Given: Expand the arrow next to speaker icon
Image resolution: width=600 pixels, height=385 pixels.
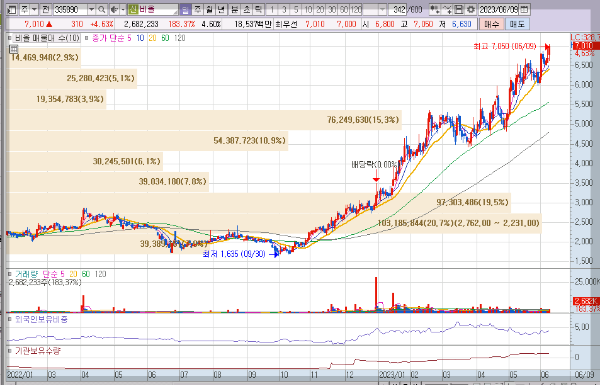Looking at the screenshot, I should click(x=123, y=9).
